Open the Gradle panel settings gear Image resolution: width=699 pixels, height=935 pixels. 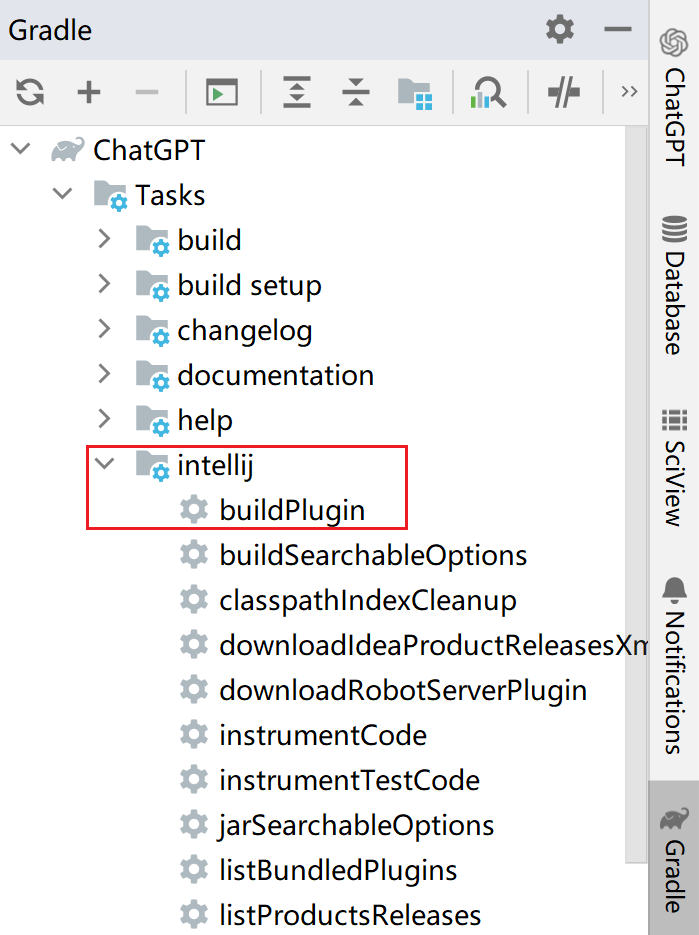coord(559,29)
